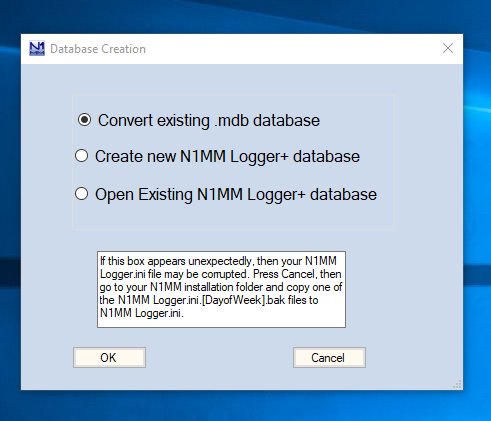This screenshot has width=491, height=421.
Task: Click the Database Creation title text
Action: coord(98,49)
